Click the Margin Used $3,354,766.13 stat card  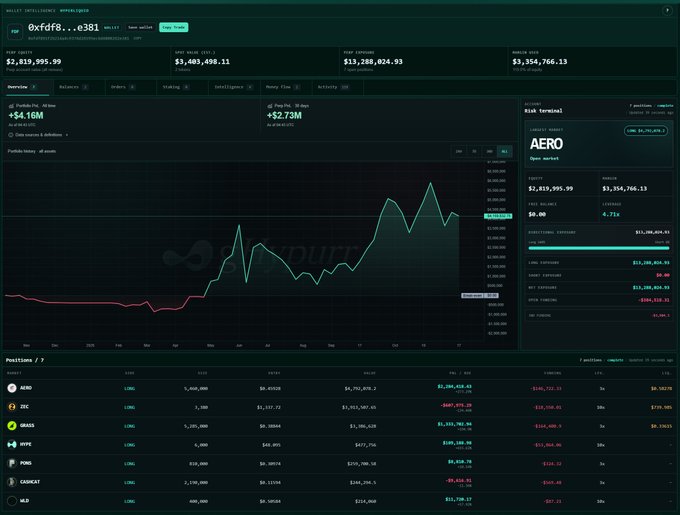[592, 61]
